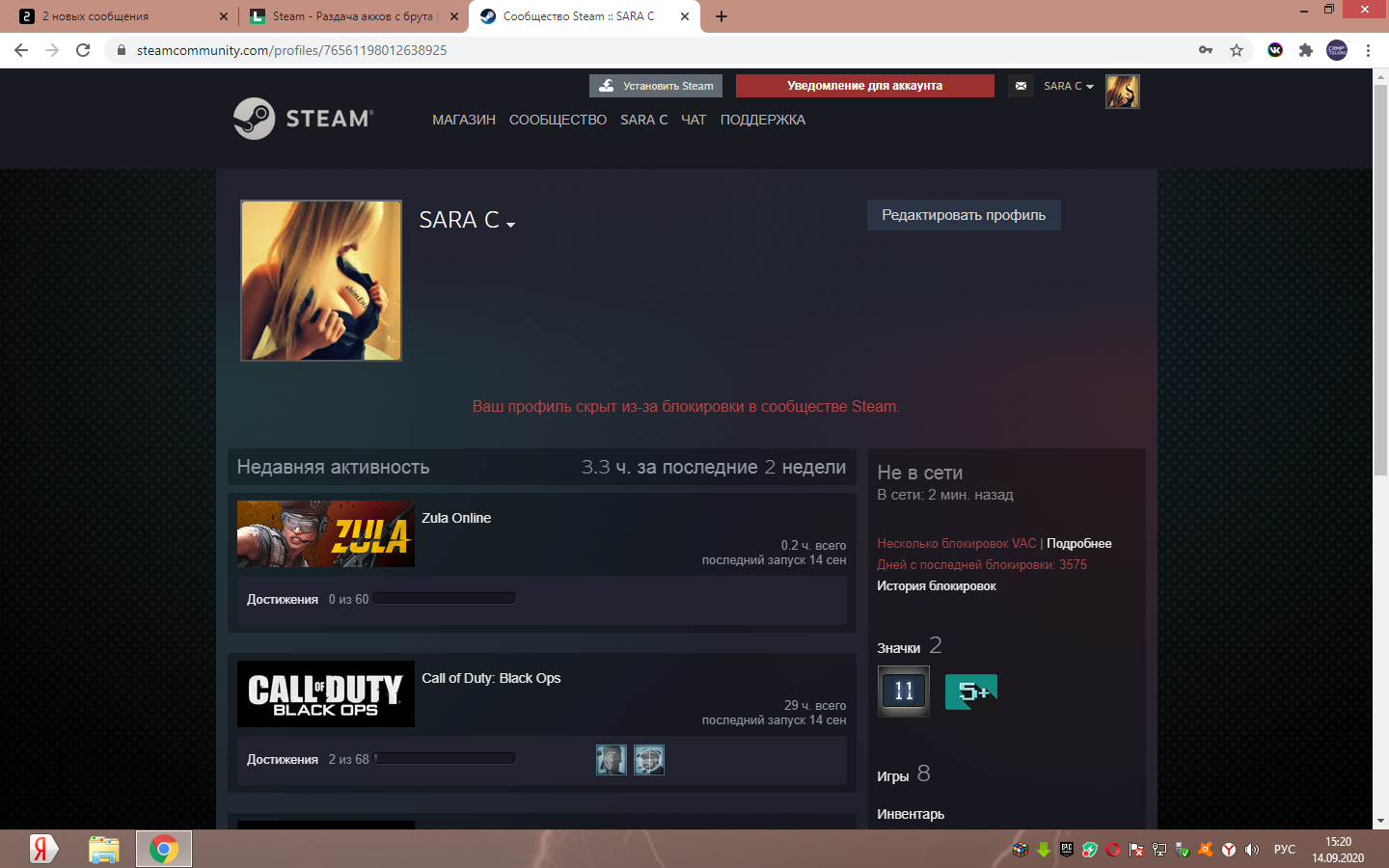Open the 'Подробнее' VAC ban link
1389x868 pixels.
[1079, 544]
